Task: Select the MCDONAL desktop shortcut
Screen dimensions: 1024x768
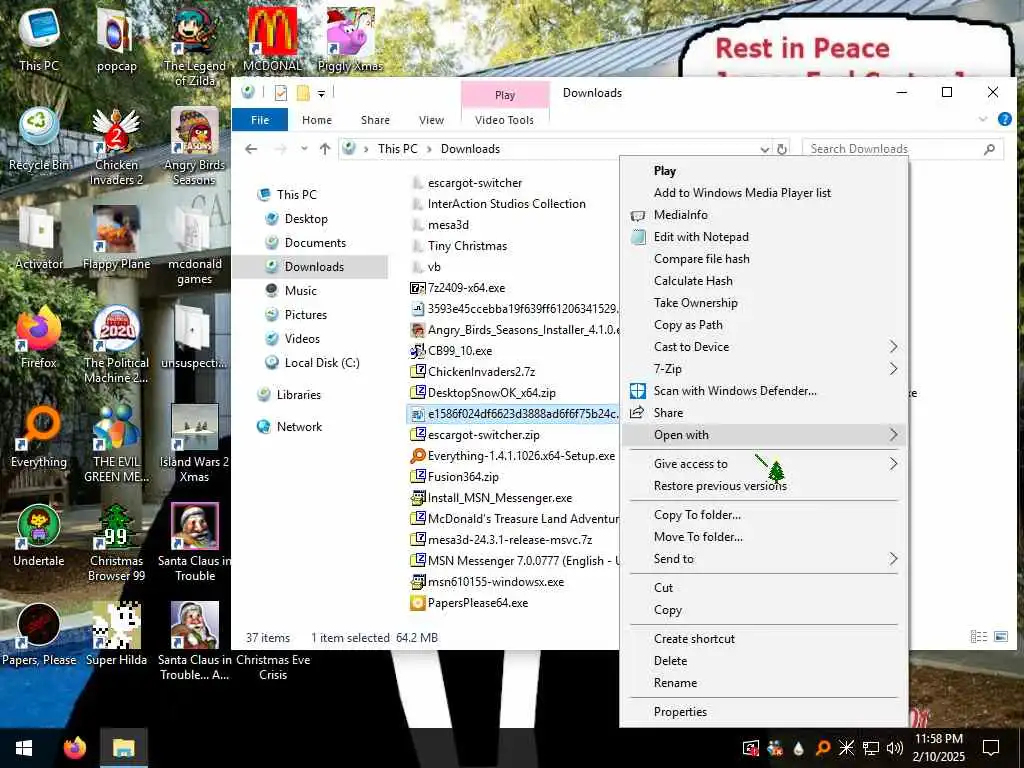Action: [272, 40]
